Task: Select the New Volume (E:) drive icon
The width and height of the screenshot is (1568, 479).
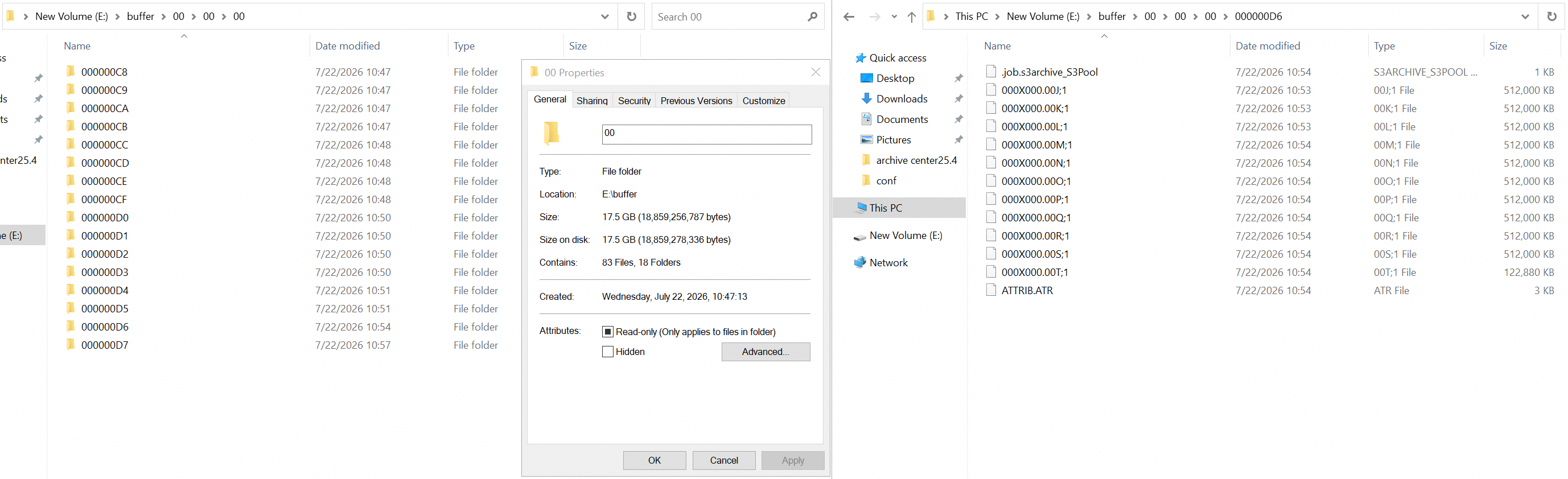Action: point(859,236)
